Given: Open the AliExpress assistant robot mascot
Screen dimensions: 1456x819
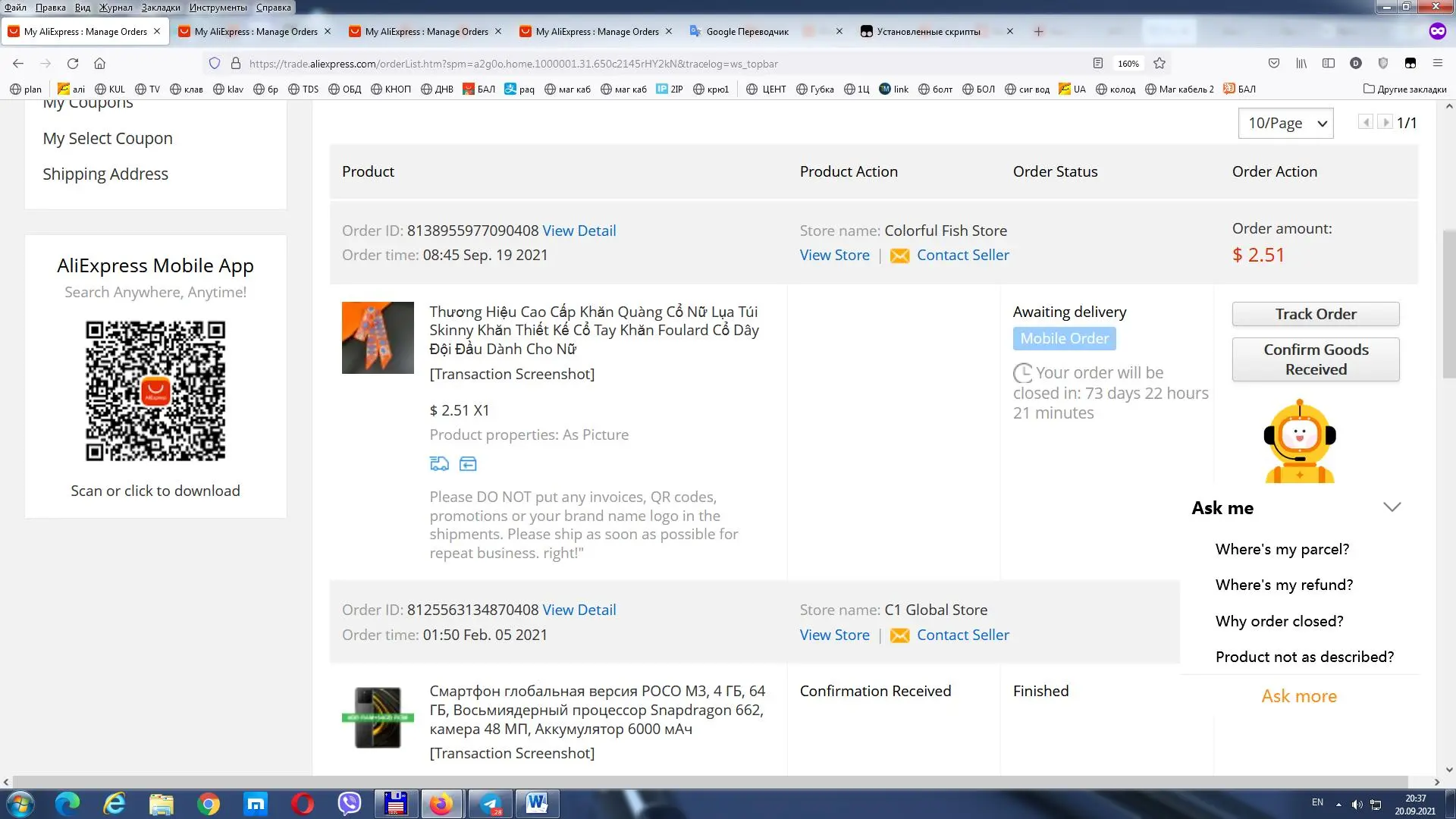Looking at the screenshot, I should point(1300,441).
